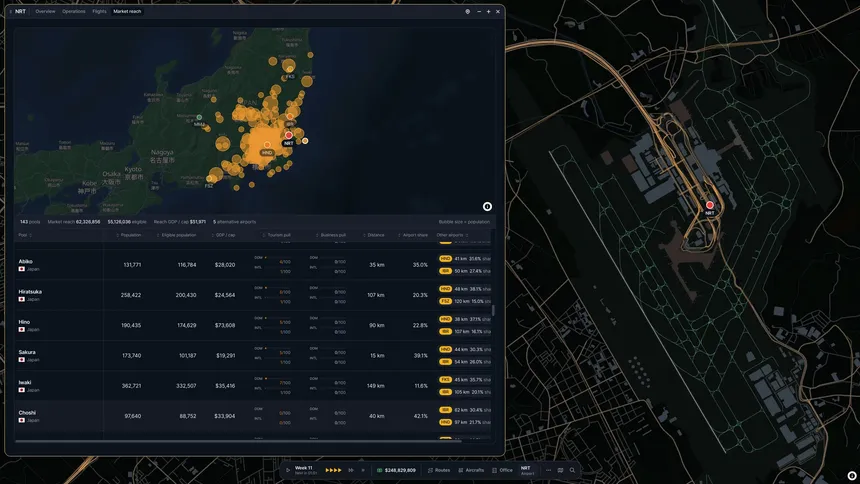Screen dimensions: 860x484
Task: Click Abiko population value 131,771
Action: coord(132,264)
